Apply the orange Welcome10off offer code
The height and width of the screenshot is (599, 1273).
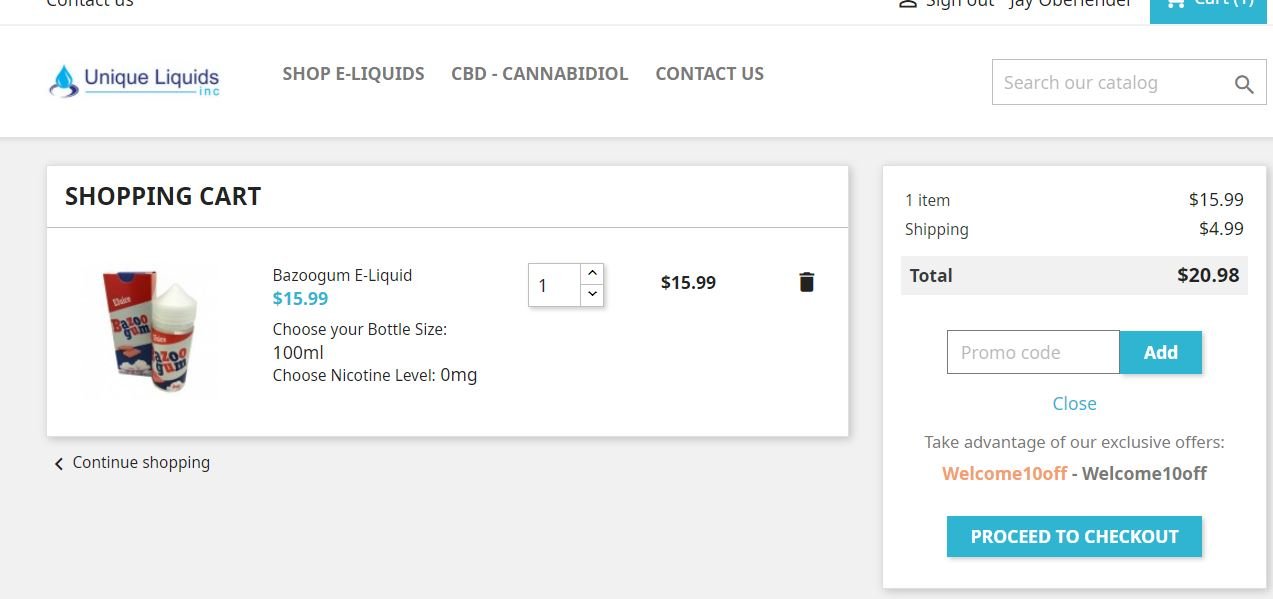click(x=1004, y=473)
